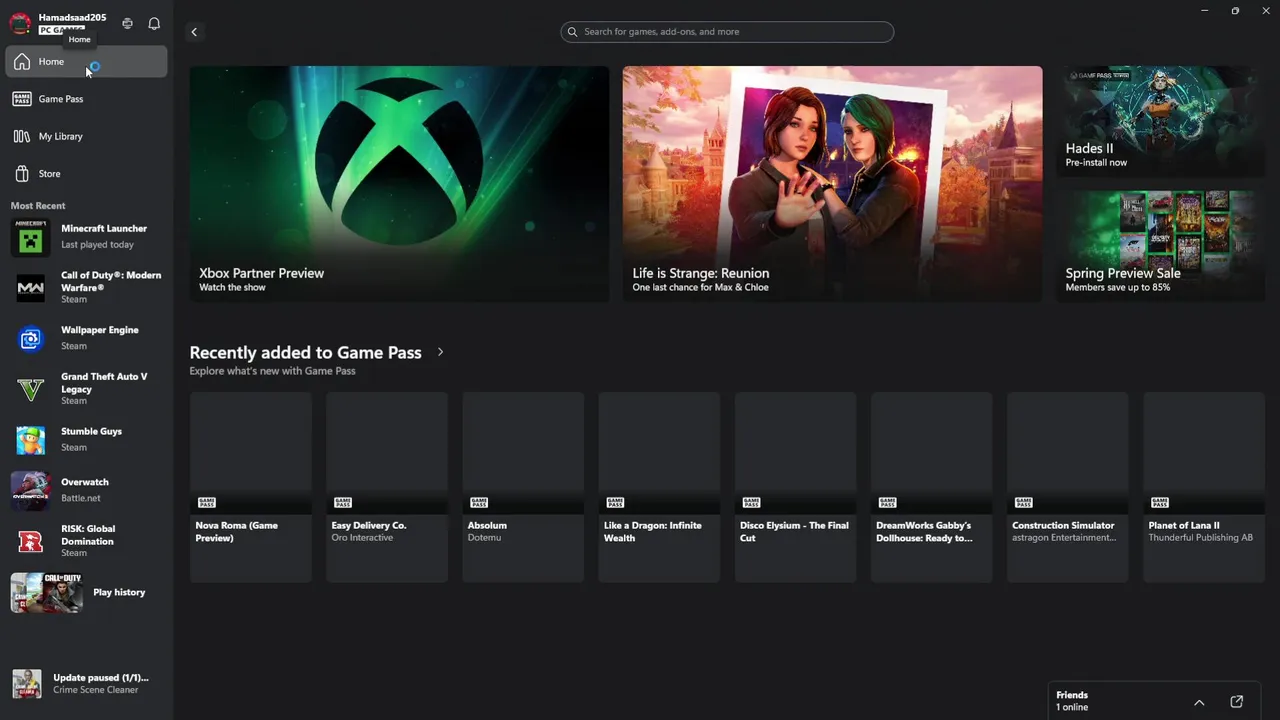Viewport: 1280px width, 720px height.
Task: Click the Stumble Guys title text
Action: (x=91, y=431)
